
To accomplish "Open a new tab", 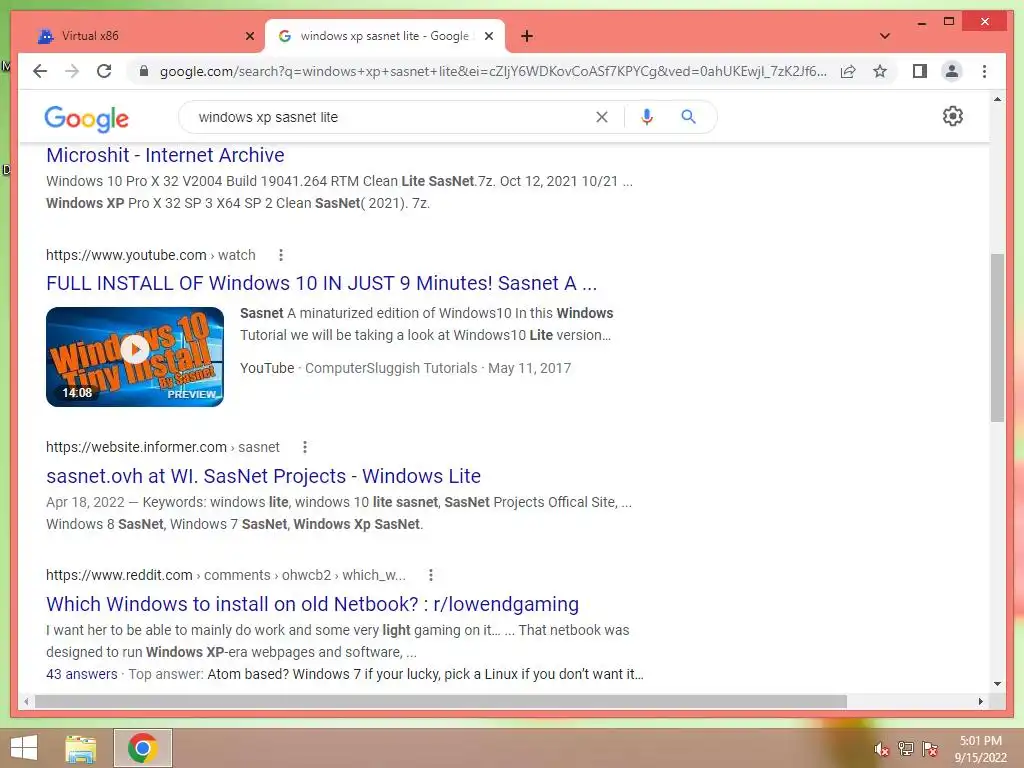I will 527,36.
